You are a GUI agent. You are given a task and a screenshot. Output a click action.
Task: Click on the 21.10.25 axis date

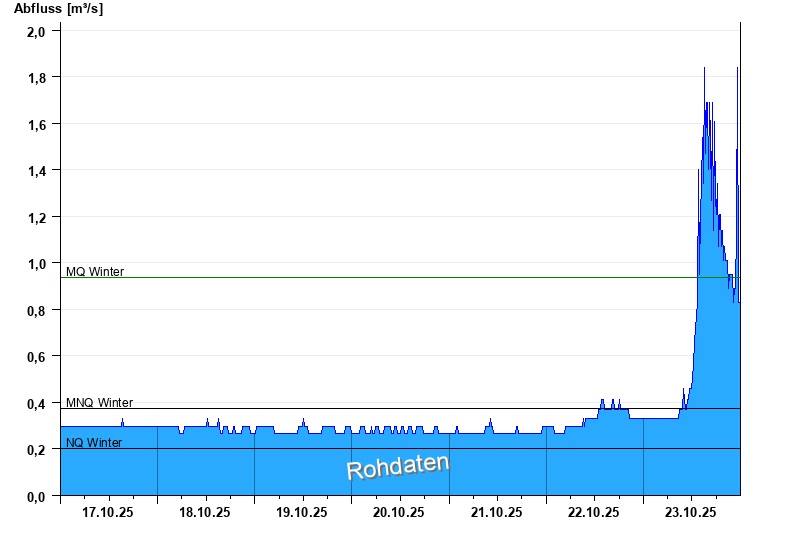tap(496, 512)
